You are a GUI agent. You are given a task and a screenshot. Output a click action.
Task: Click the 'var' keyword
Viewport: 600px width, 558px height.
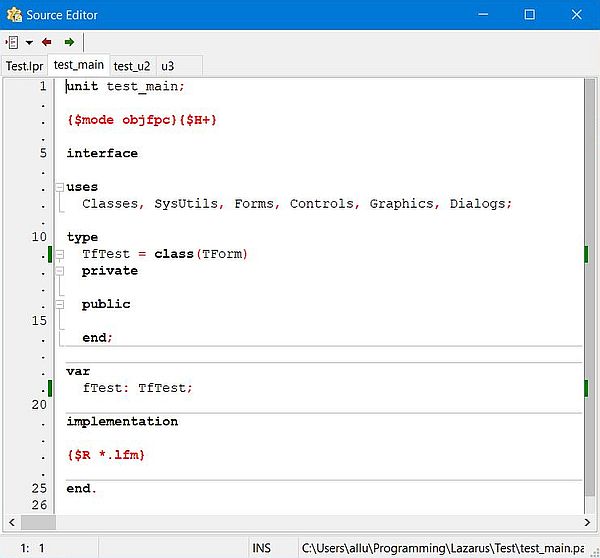(x=78, y=372)
